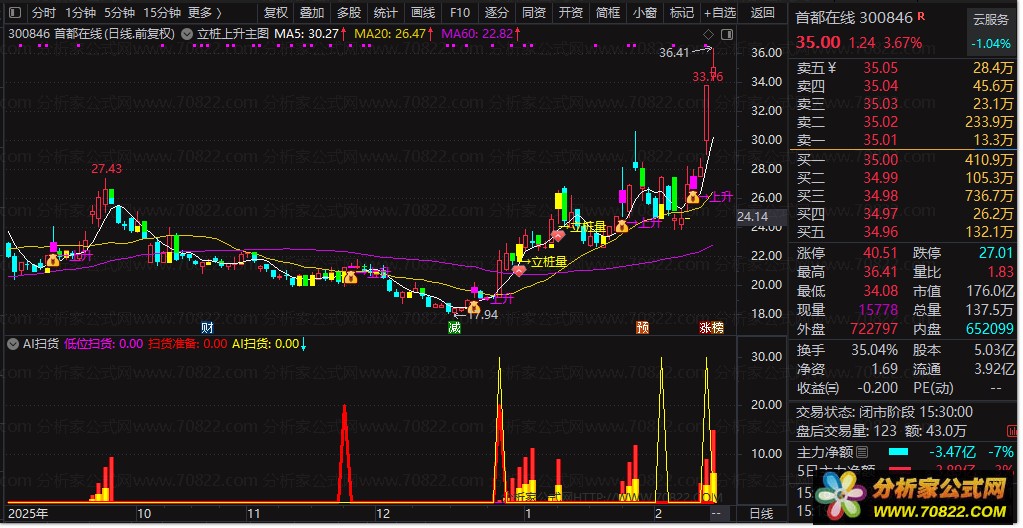Click the diamond icon above chart
1023x528 pixels.
tap(709, 34)
